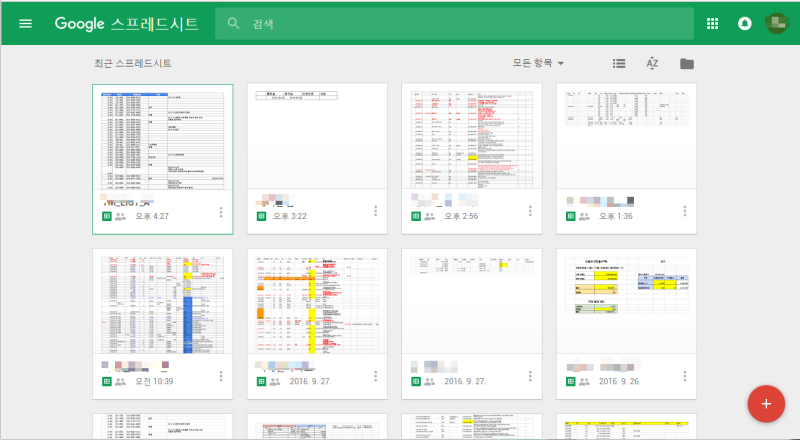Click Sheets icon on 오전 10:39 card
The height and width of the screenshot is (440, 800).
pos(107,381)
